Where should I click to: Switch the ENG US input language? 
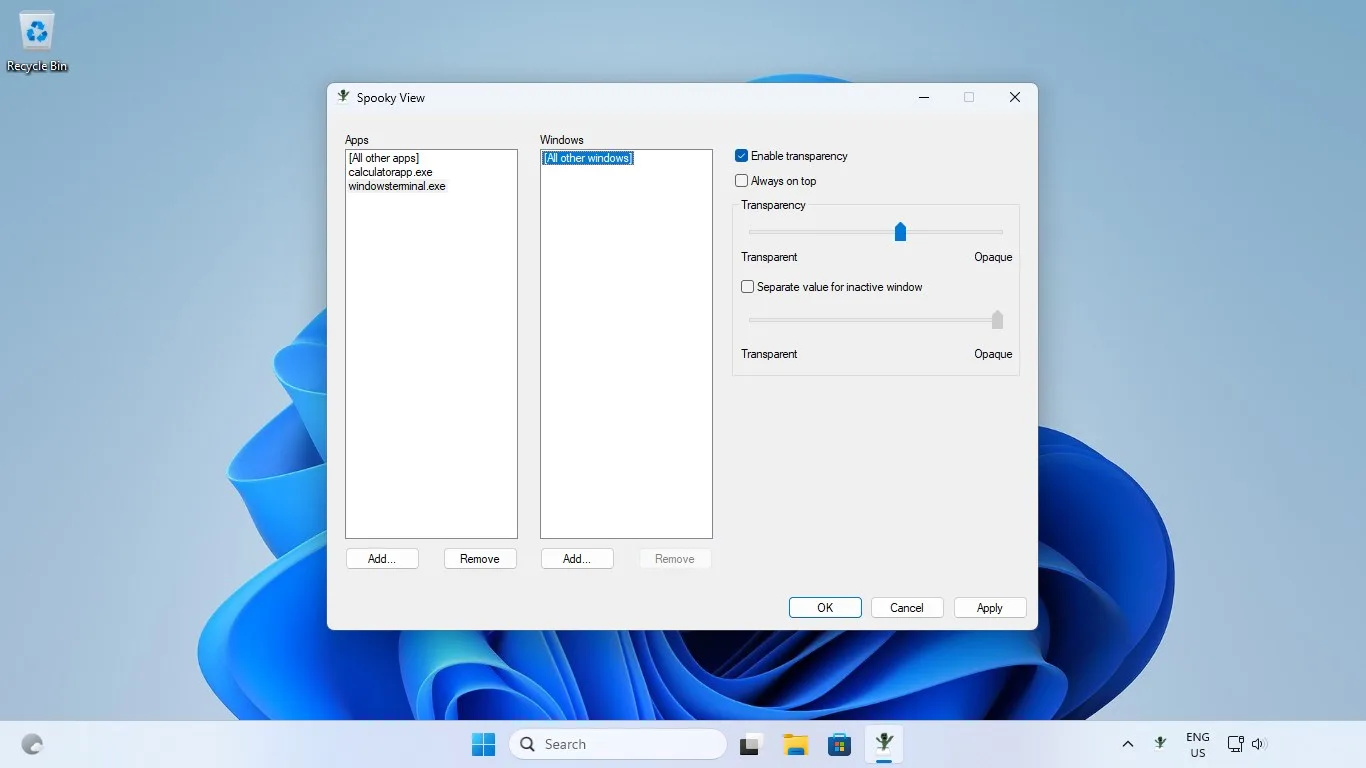tap(1198, 745)
